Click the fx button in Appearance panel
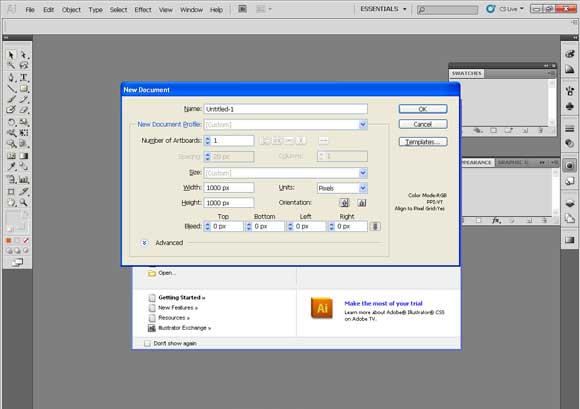Viewport: 580px width, 409px height. [496, 220]
